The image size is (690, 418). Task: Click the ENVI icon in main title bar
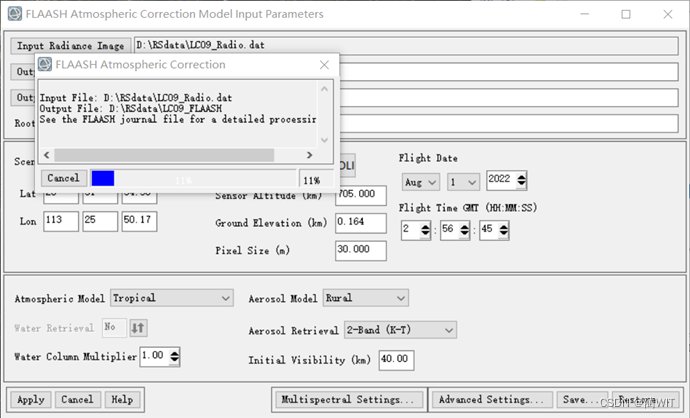pyautogui.click(x=15, y=14)
